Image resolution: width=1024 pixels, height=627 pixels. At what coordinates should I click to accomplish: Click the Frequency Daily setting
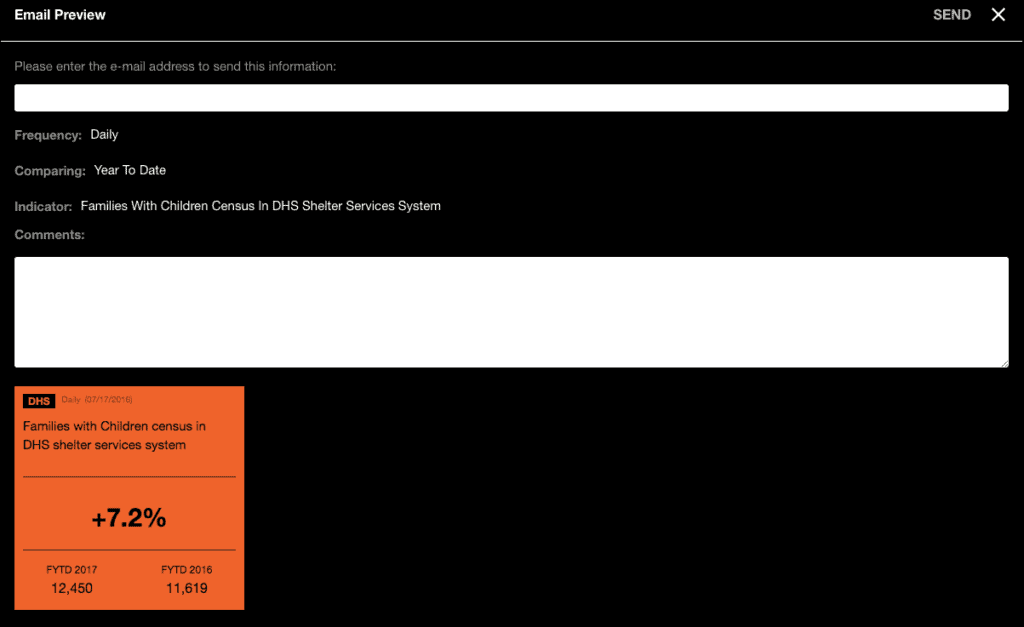[104, 134]
